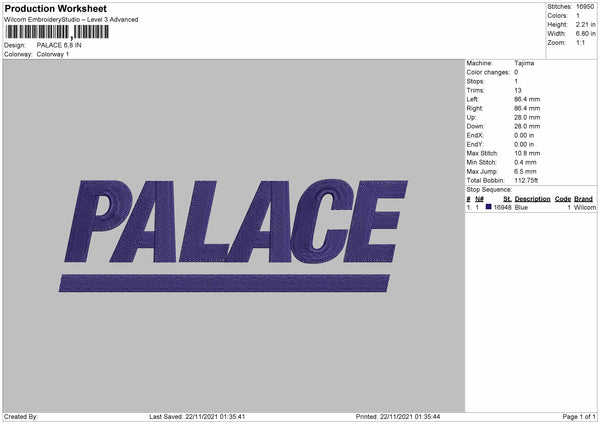The width and height of the screenshot is (600, 424).
Task: Click the Down value 28.0 mm
Action: coord(527,126)
